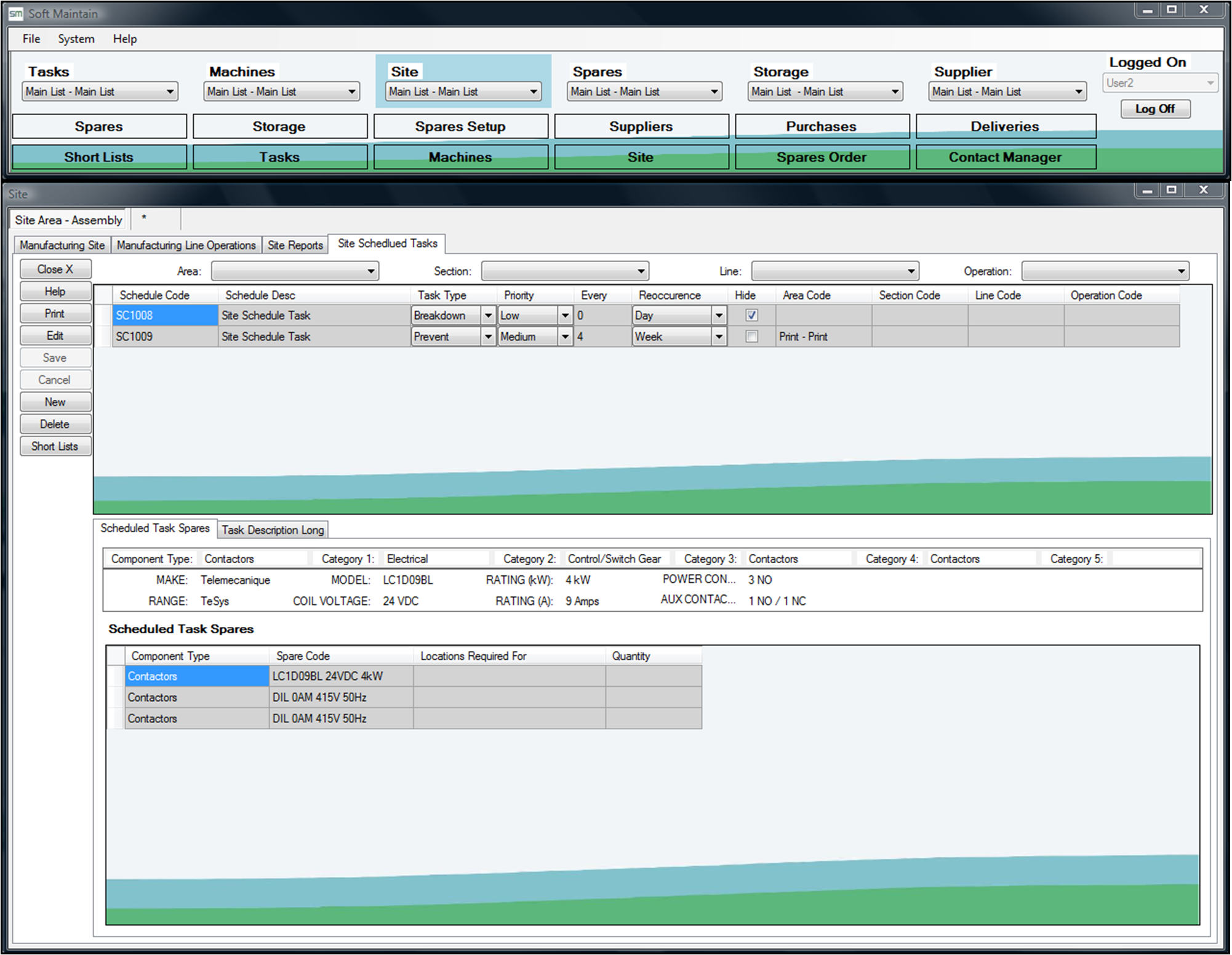1232x955 pixels.
Task: Toggle Hide checkbox for SC1009 row
Action: coord(751,337)
